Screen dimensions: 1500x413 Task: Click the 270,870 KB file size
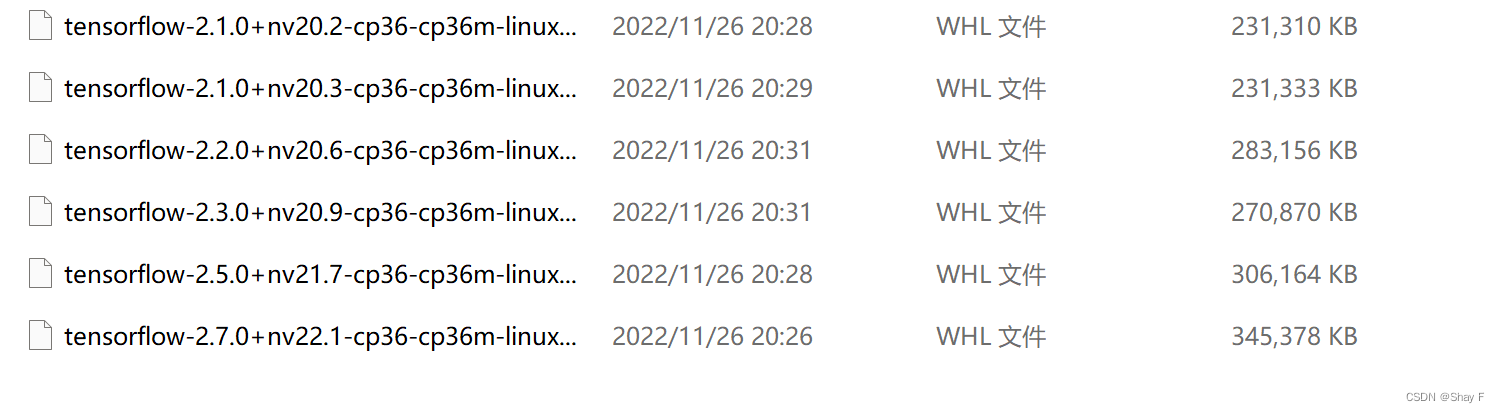click(x=1294, y=213)
